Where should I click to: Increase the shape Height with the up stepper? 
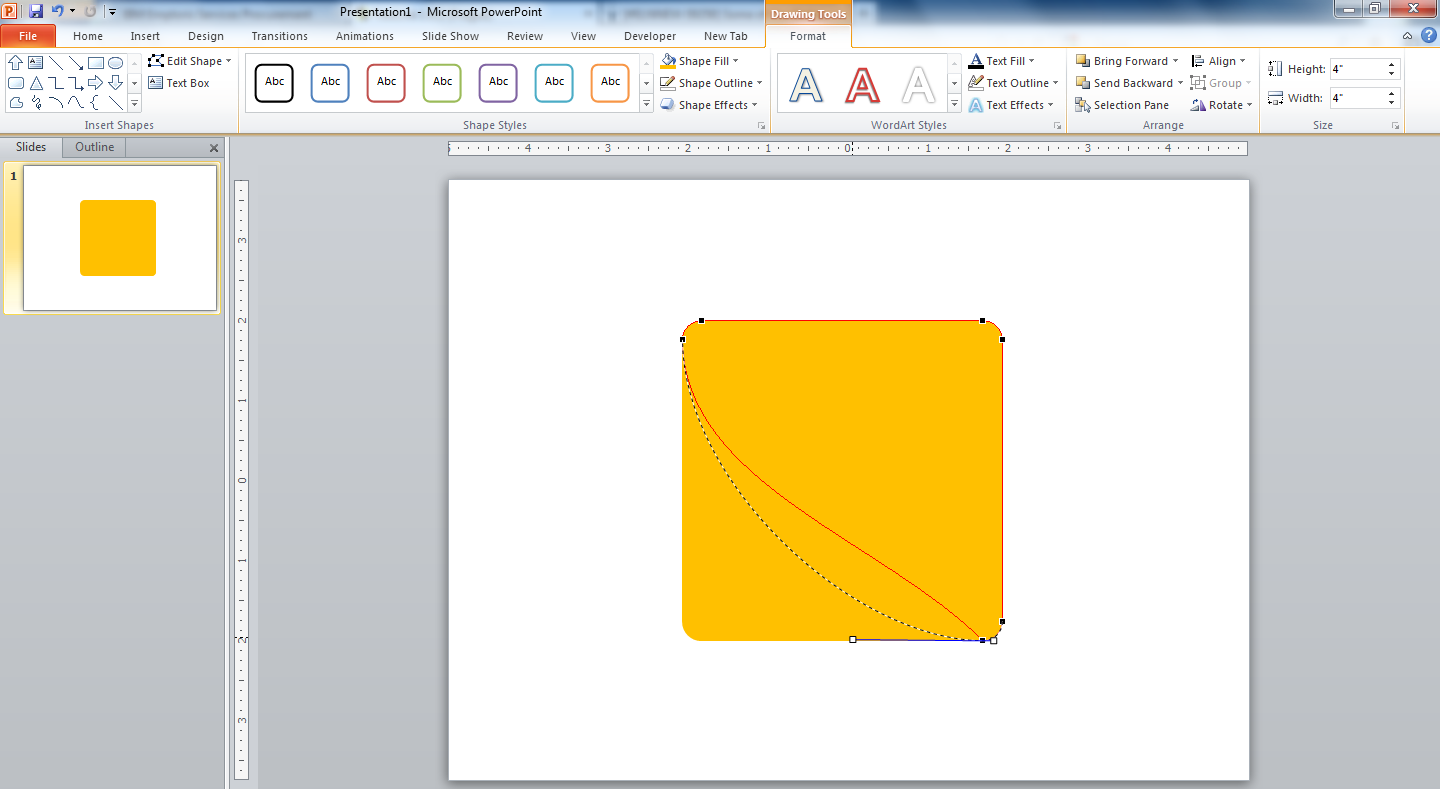pos(1392,65)
